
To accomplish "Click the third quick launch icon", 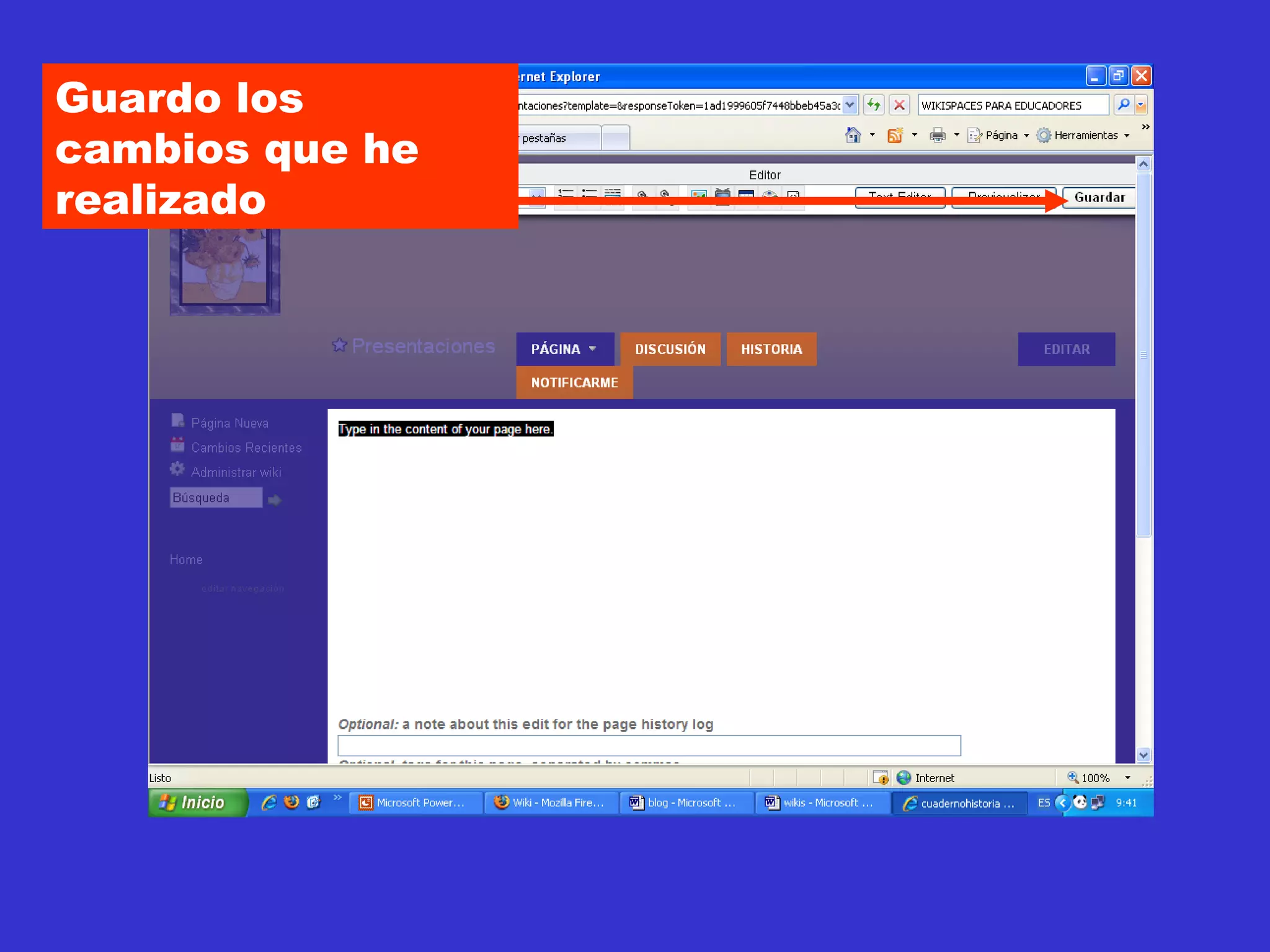I will (x=314, y=802).
